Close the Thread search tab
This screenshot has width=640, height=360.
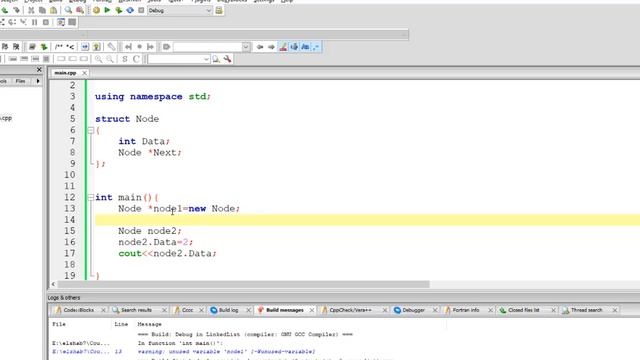(x=615, y=310)
